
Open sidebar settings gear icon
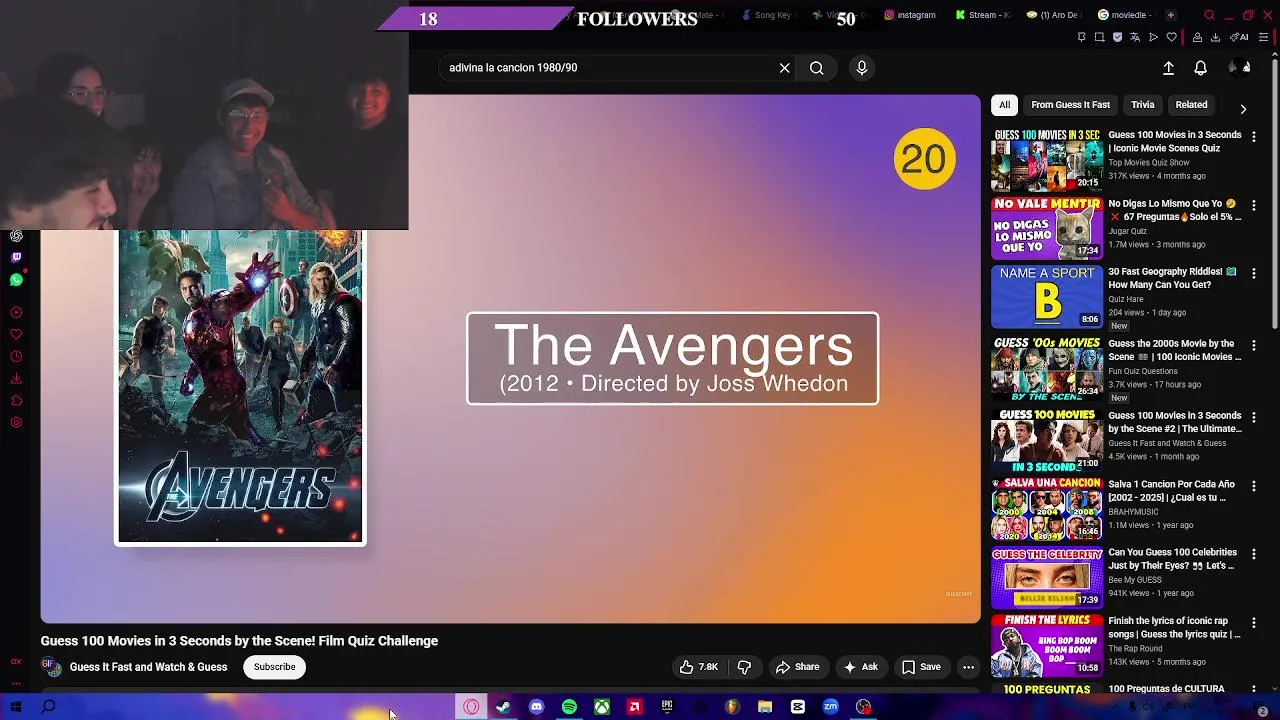point(16,423)
